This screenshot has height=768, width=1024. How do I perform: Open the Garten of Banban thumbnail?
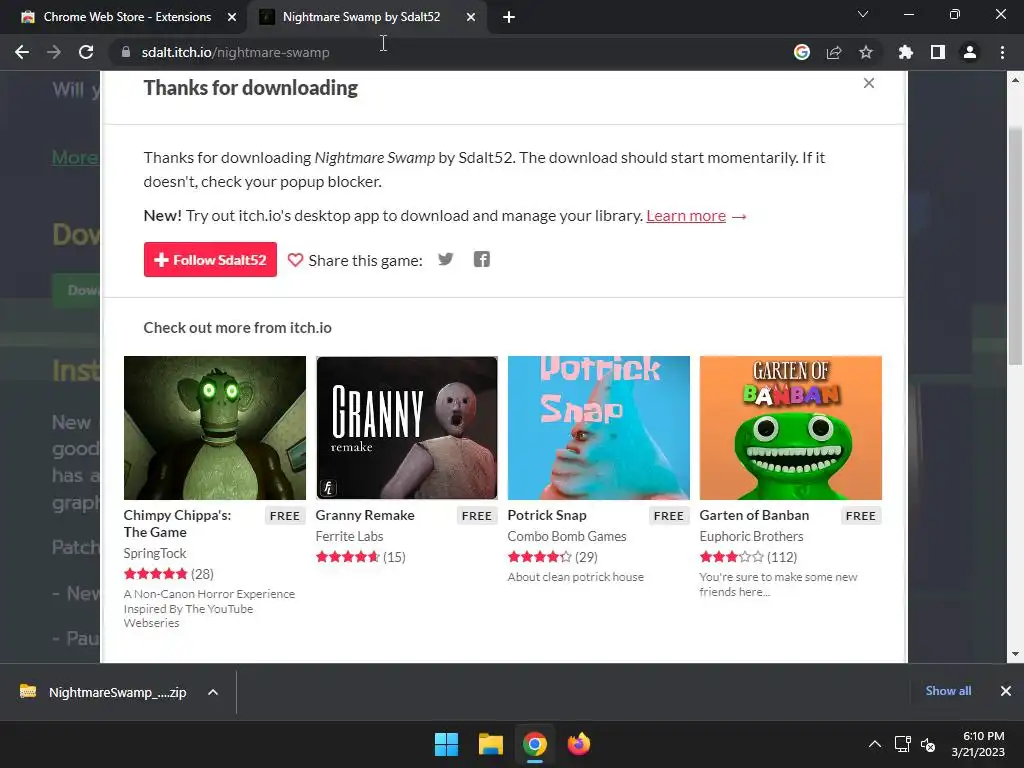(791, 428)
